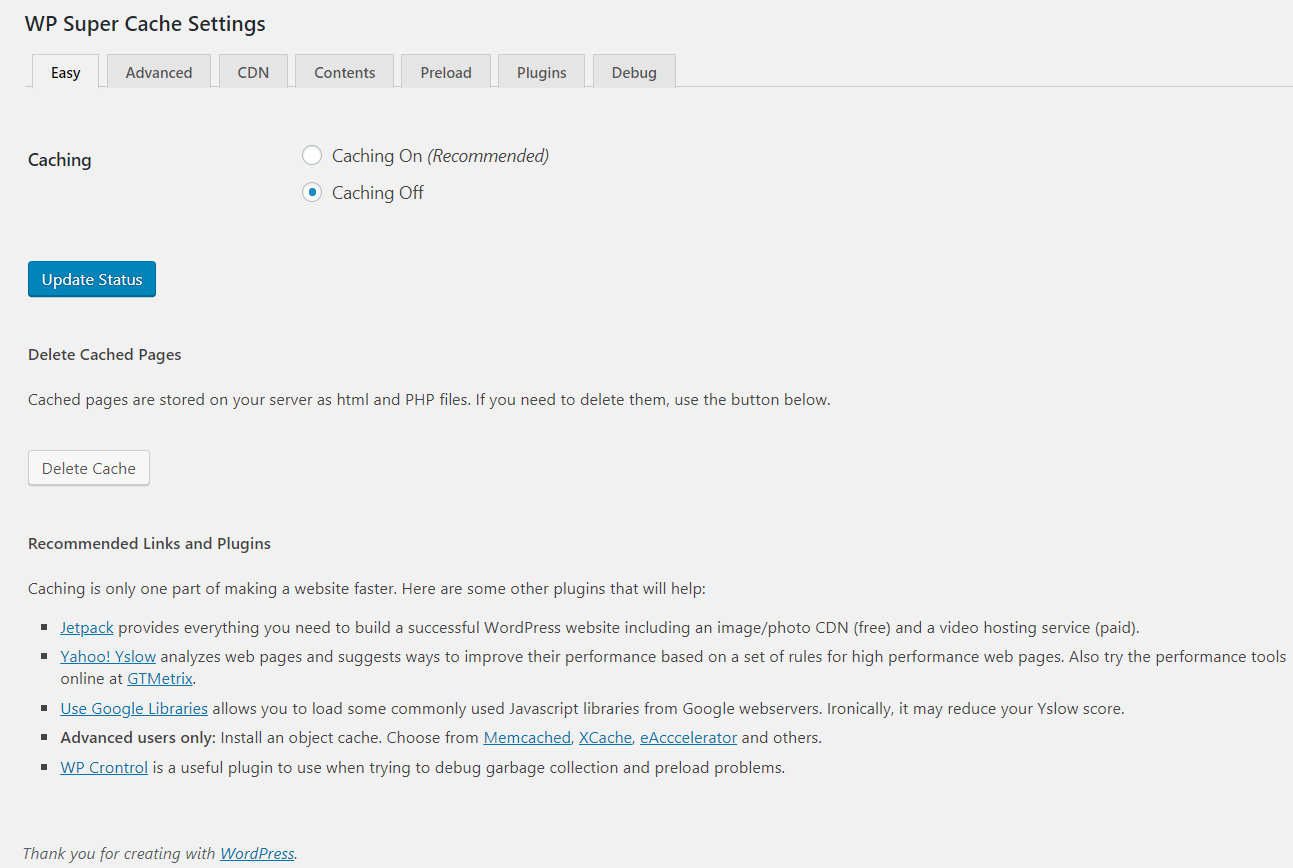
Task: Click the Use Google Libraries link
Action: (133, 708)
